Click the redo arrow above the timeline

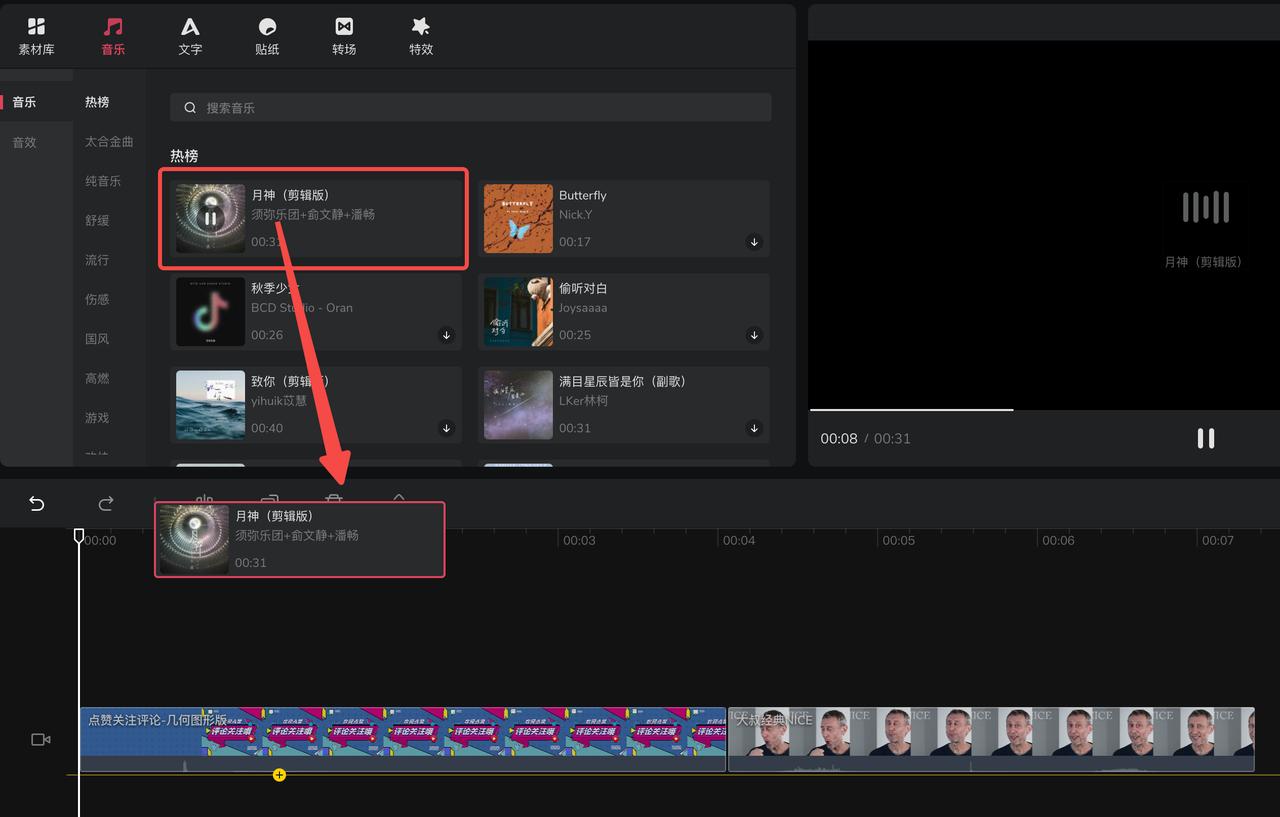coord(106,504)
